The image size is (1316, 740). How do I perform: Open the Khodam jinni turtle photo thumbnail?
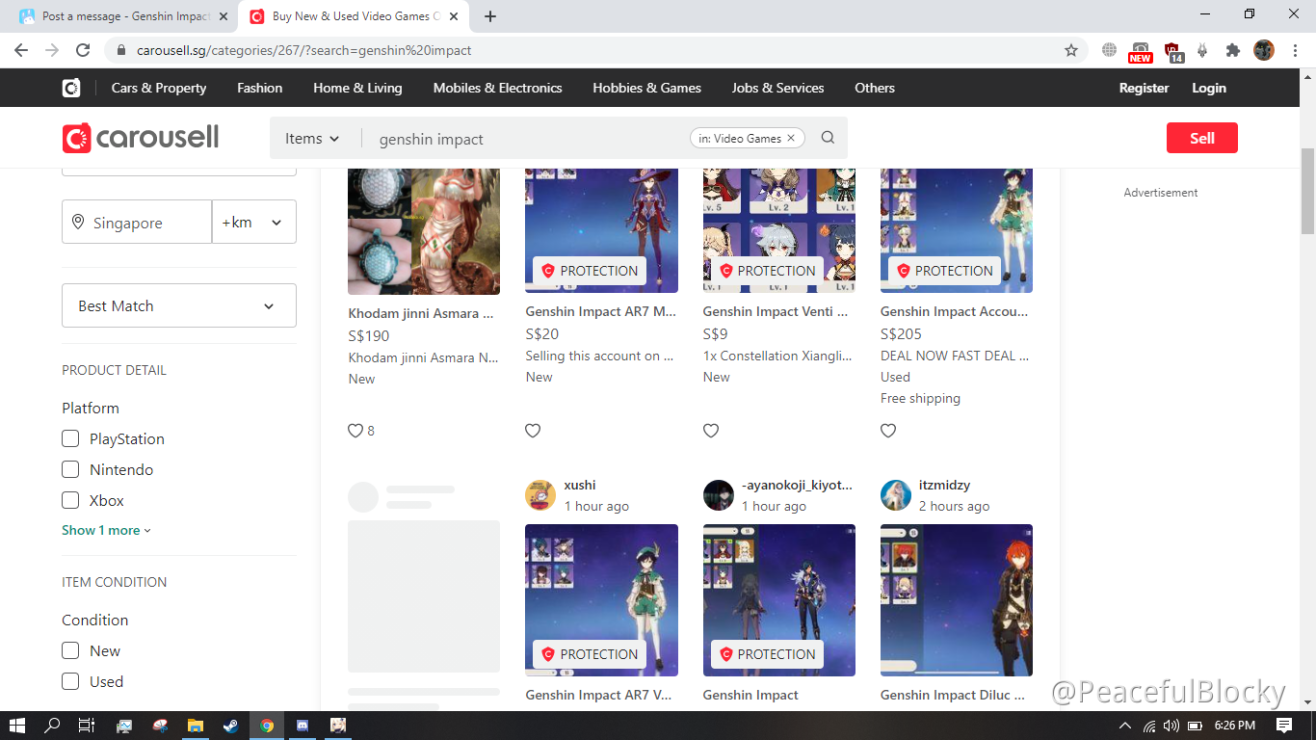(424, 231)
